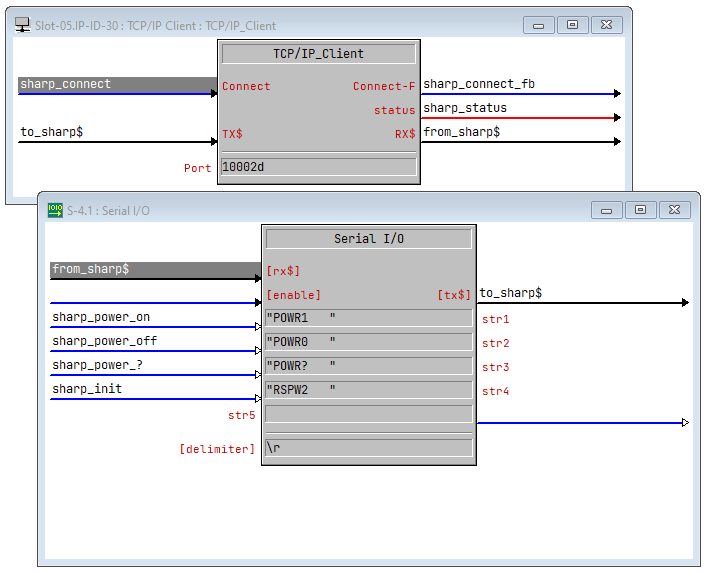Select the sharp_status output signal

(x=464, y=108)
